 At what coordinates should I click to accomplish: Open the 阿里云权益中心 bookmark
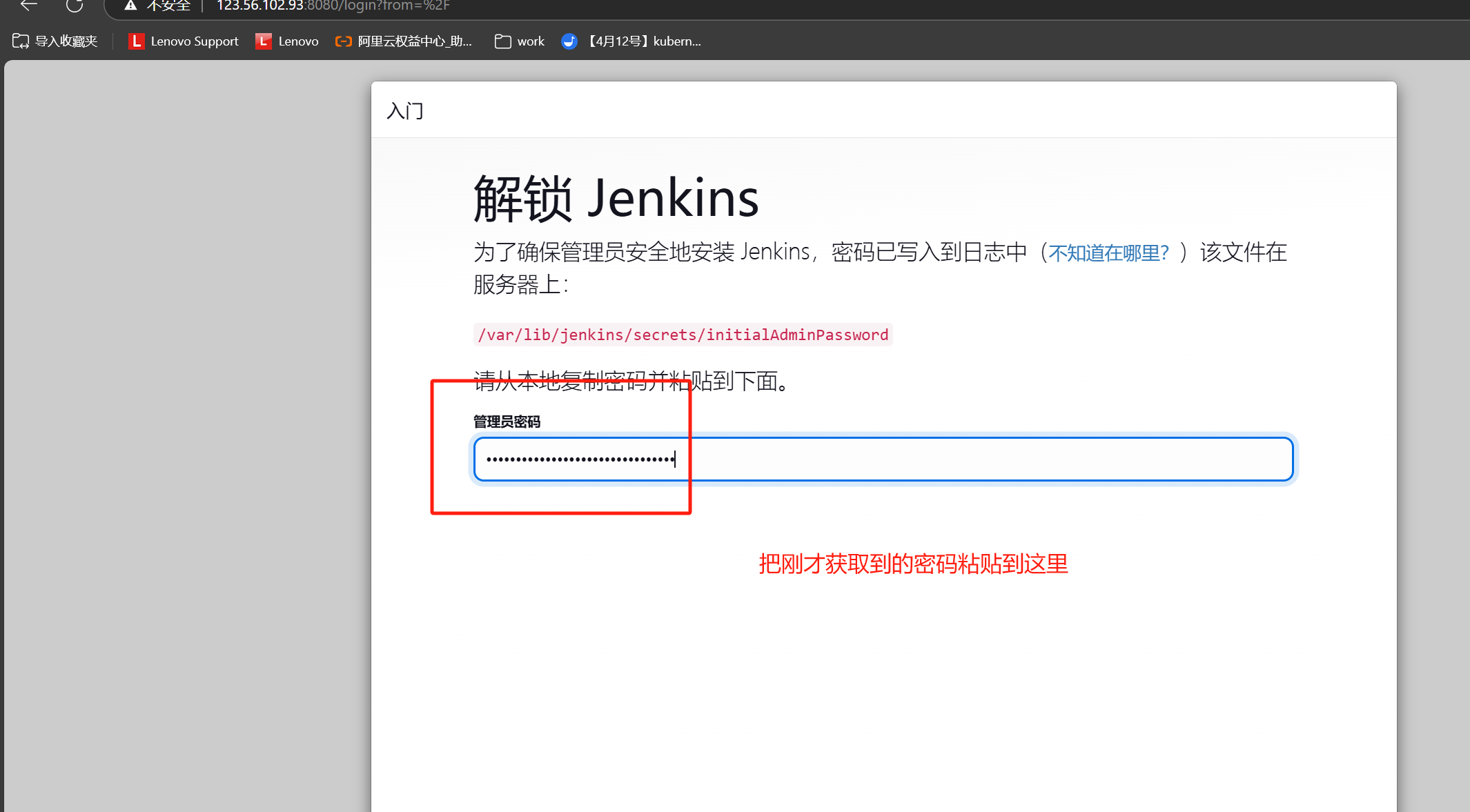[x=404, y=41]
